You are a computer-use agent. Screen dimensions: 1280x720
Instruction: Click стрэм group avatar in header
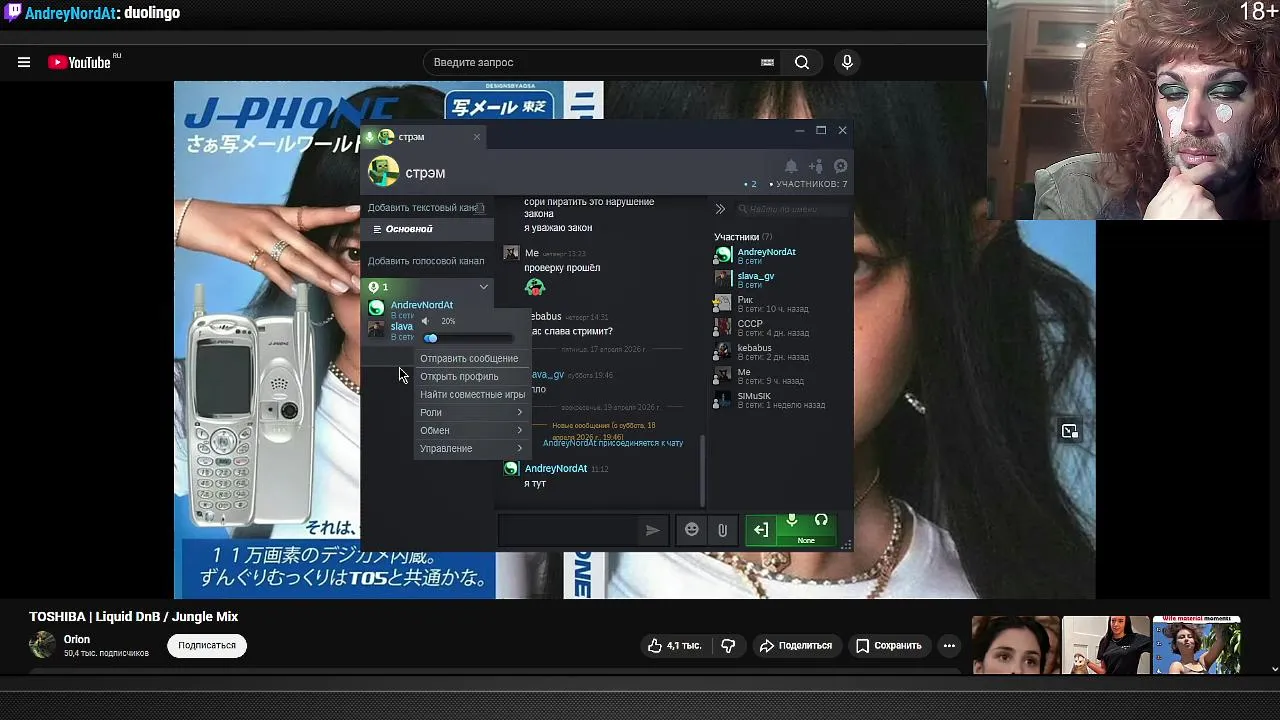[x=384, y=172]
